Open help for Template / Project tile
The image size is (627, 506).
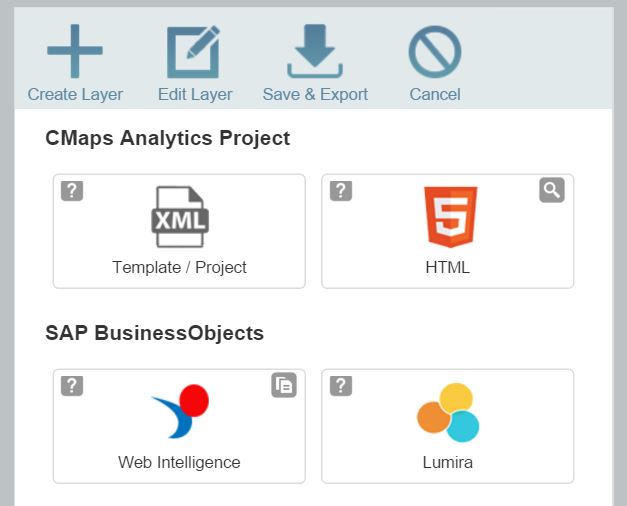72,191
